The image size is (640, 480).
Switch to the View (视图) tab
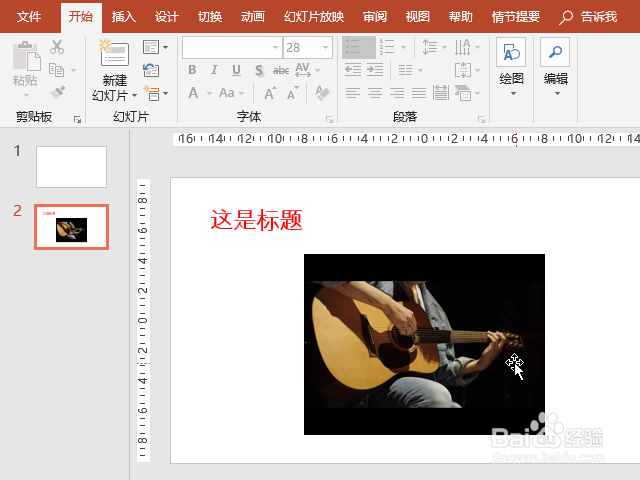(418, 17)
